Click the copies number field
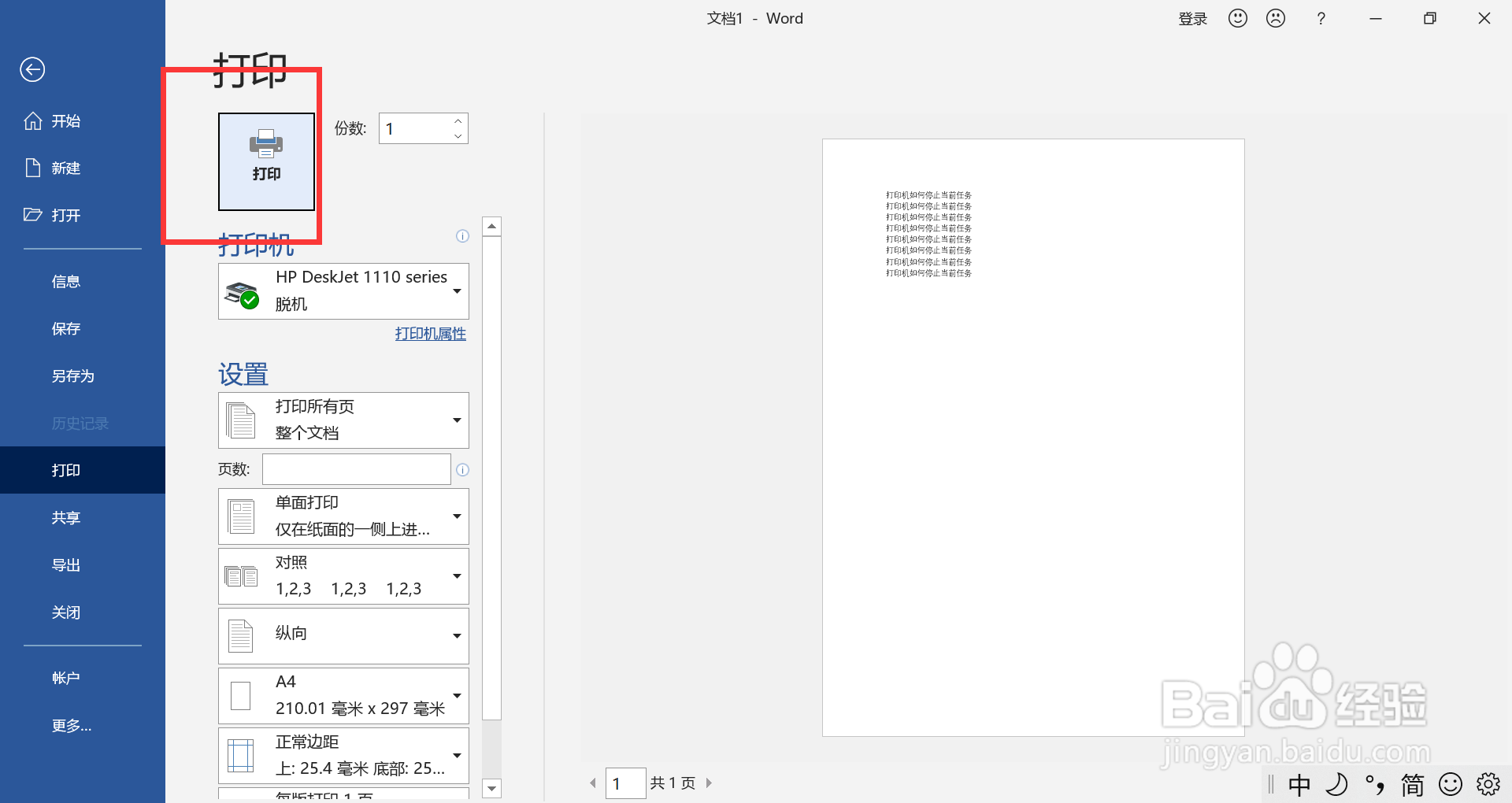The image size is (1512, 803). [415, 128]
